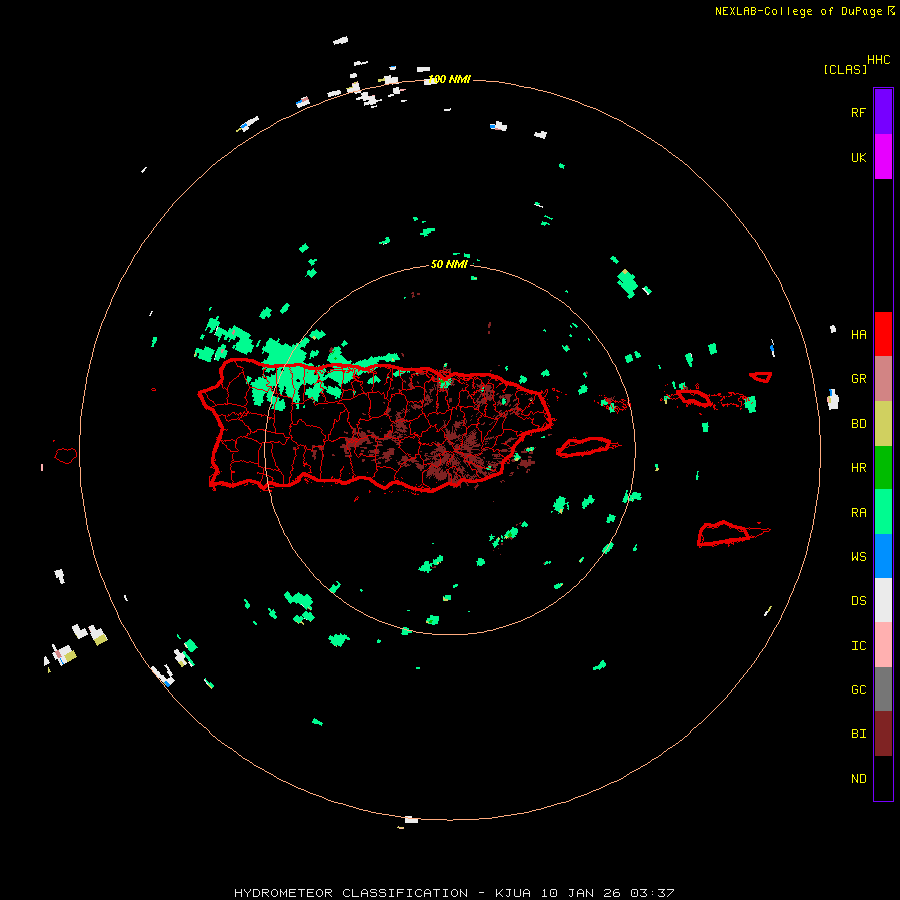The height and width of the screenshot is (900, 900).
Task: Click the RA legend label text
Action: click(858, 513)
